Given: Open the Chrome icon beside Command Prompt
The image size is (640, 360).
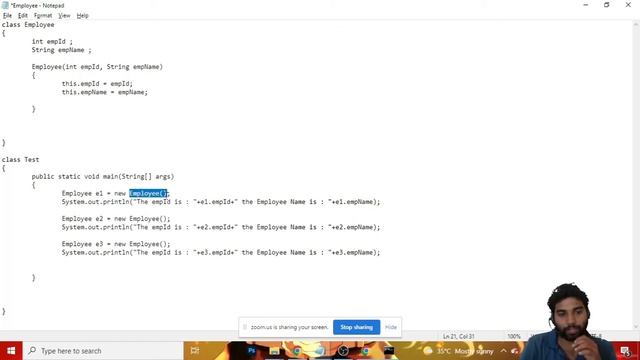Looking at the screenshot, I should click(x=366, y=351).
